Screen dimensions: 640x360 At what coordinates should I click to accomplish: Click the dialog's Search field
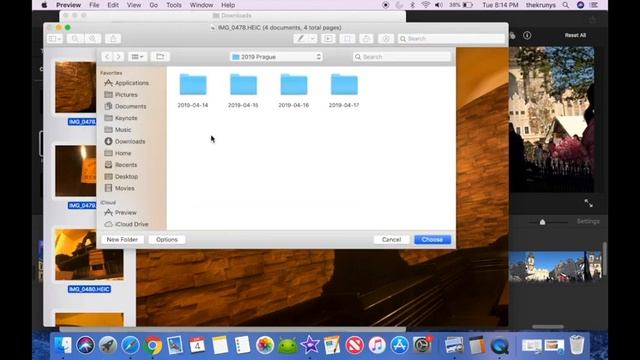(402, 57)
